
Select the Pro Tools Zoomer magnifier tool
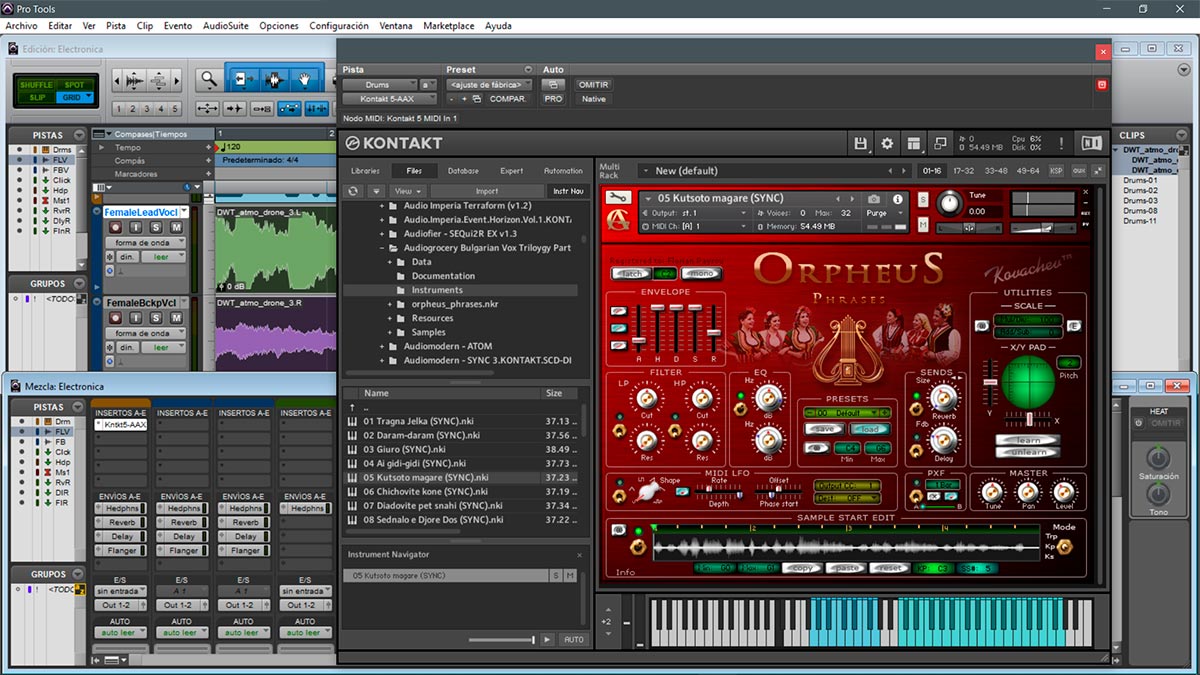pyautogui.click(x=208, y=79)
